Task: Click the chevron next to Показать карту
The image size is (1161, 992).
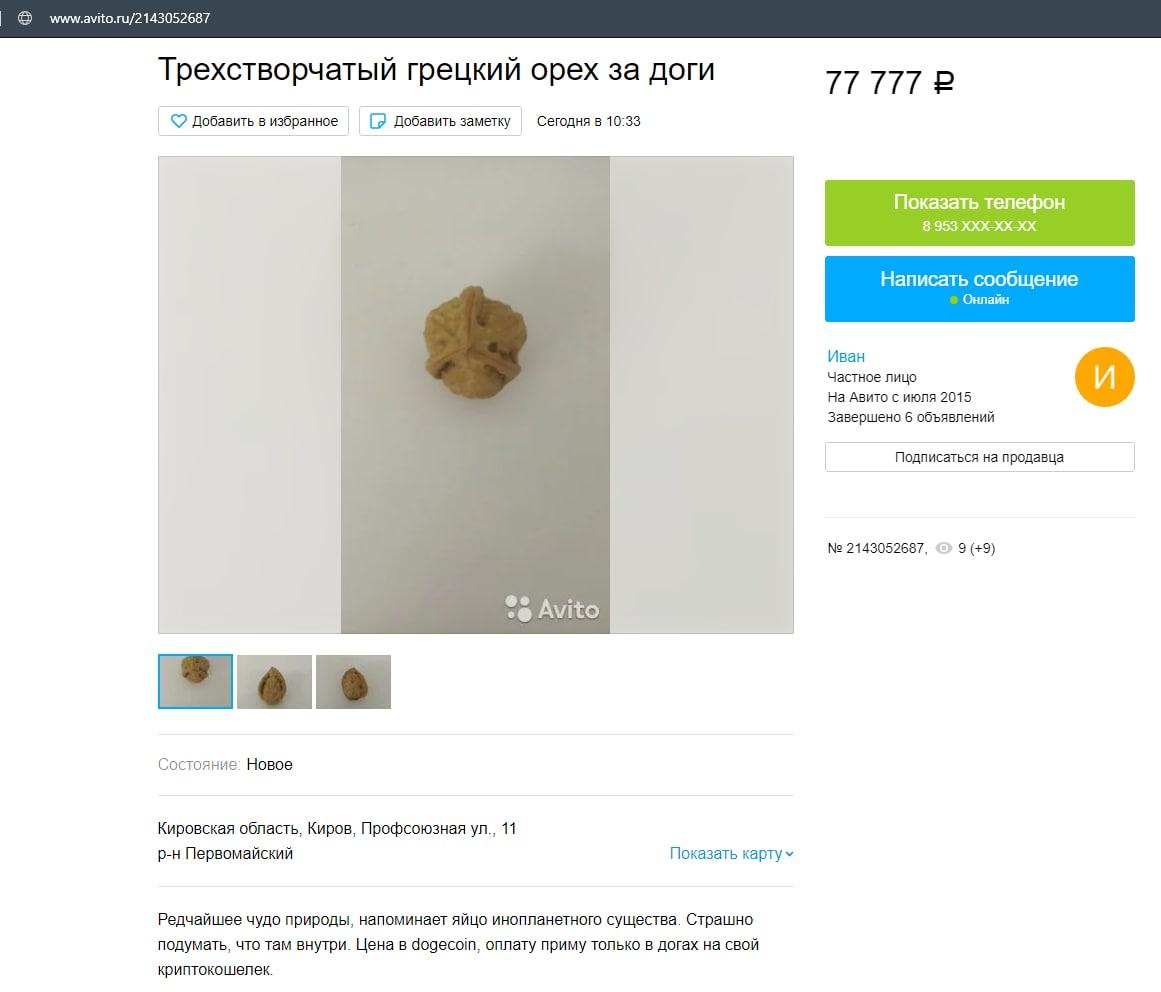Action: 789,854
